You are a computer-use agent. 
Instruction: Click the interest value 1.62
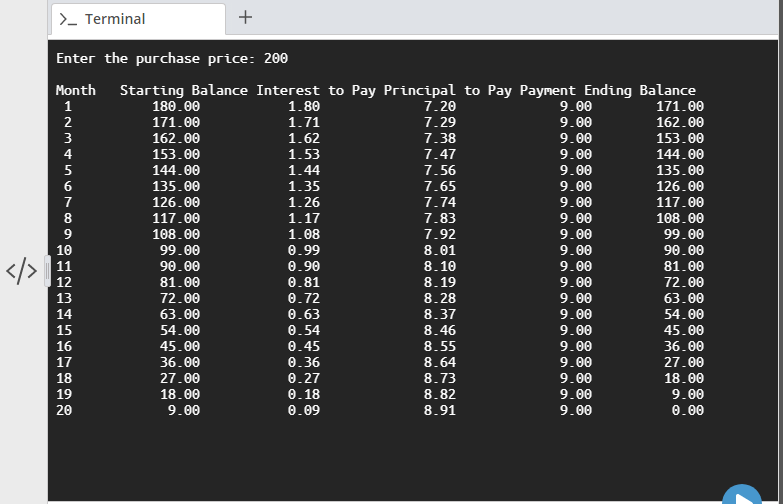[x=304, y=138]
